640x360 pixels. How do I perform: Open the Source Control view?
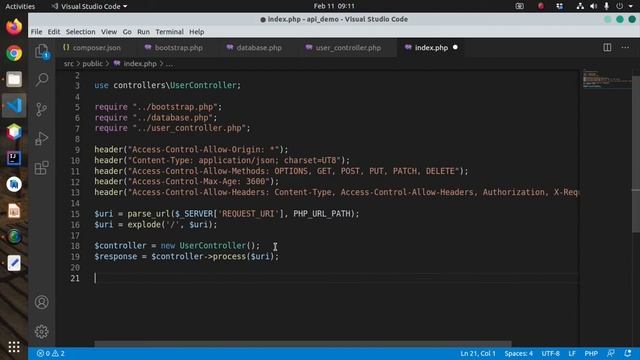coord(42,109)
